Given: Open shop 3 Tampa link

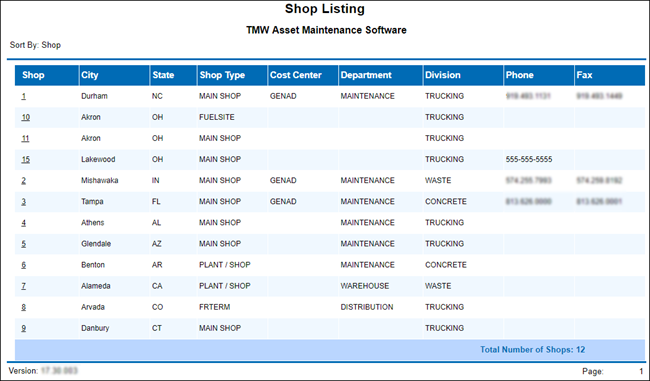Looking at the screenshot, I should (24, 202).
